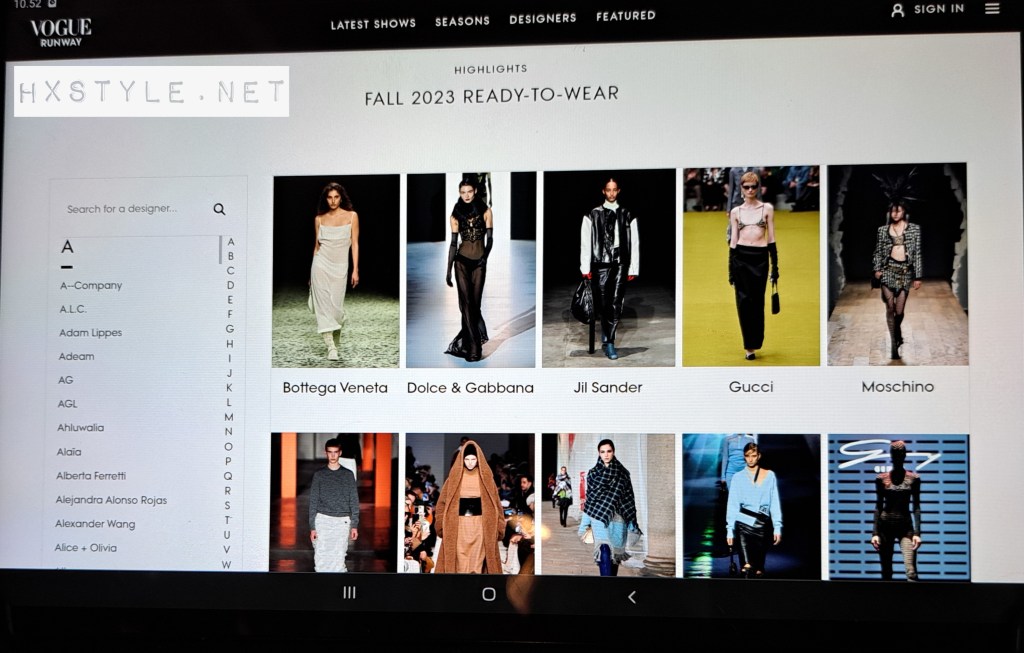View the Moschino show thumbnail
The width and height of the screenshot is (1024, 653).
click(897, 264)
